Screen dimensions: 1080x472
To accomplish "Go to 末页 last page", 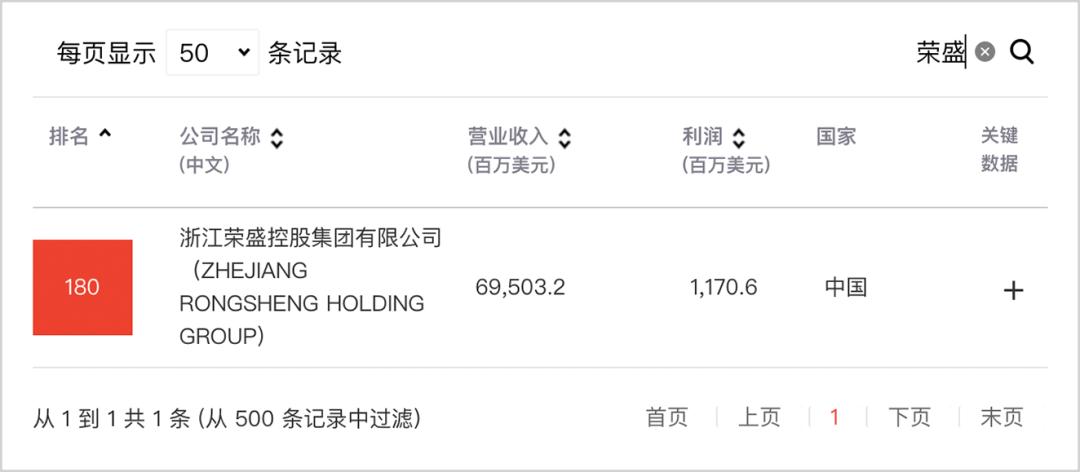I will (x=1002, y=417).
